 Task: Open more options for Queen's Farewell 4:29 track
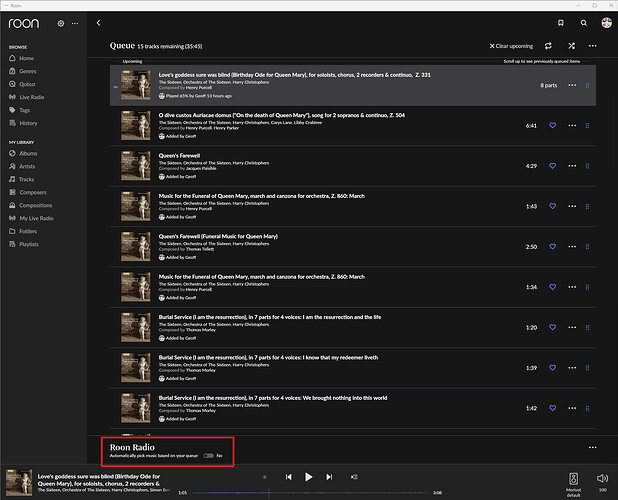pyautogui.click(x=572, y=166)
